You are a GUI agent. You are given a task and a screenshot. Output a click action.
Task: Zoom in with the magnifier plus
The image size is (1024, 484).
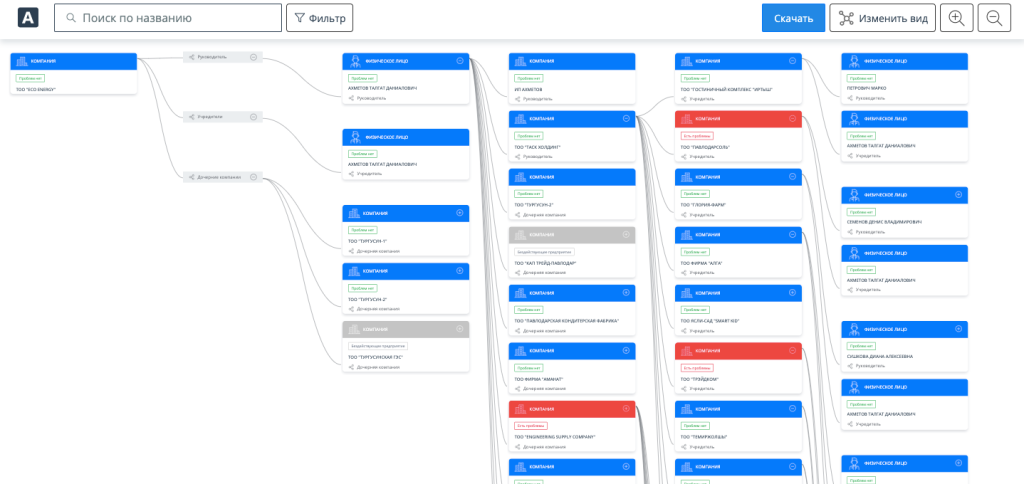point(957,18)
